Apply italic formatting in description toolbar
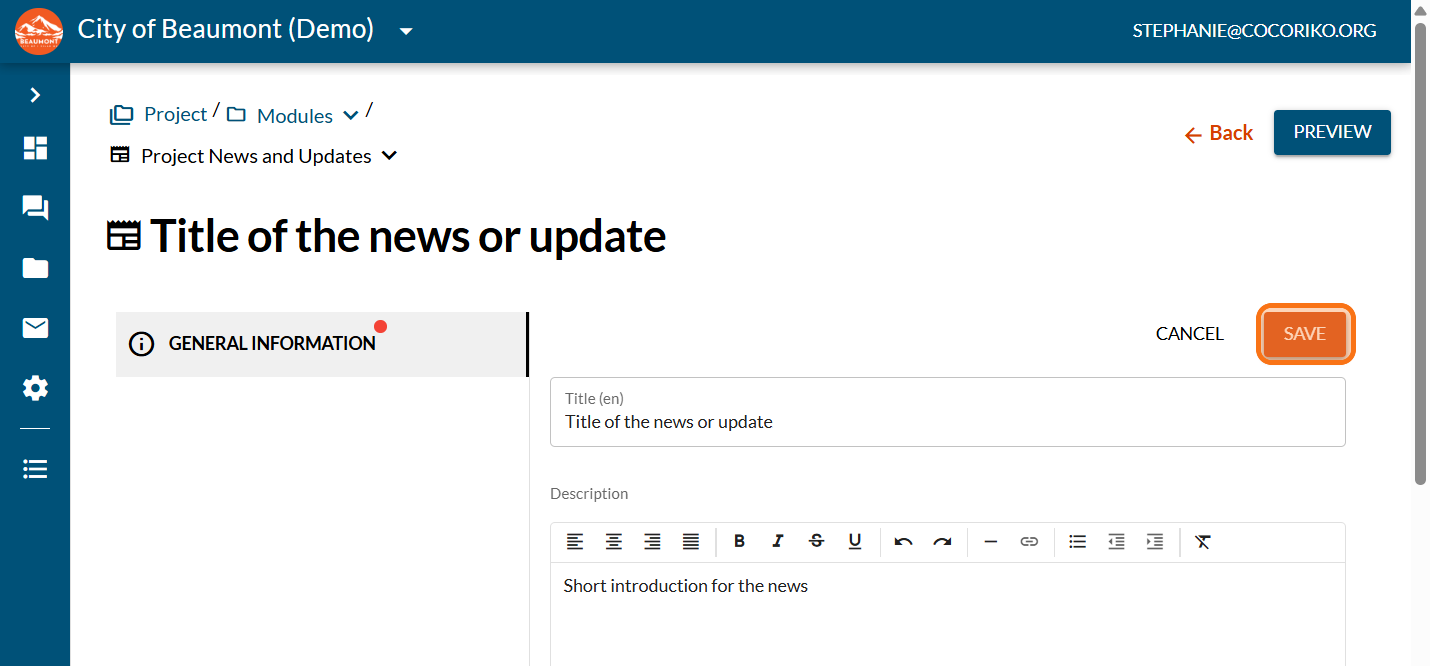Screen dimensions: 1430x666 (778, 541)
